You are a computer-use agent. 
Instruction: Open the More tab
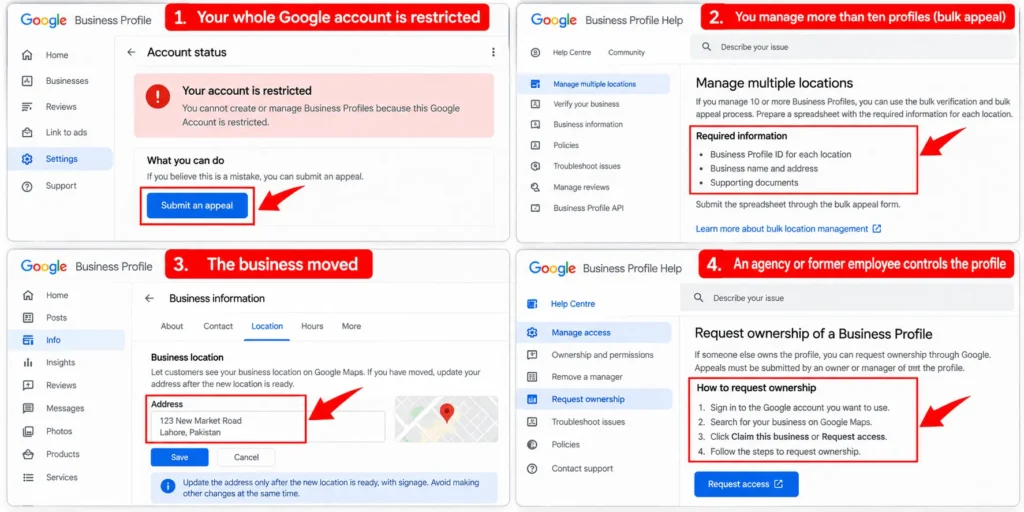point(351,326)
